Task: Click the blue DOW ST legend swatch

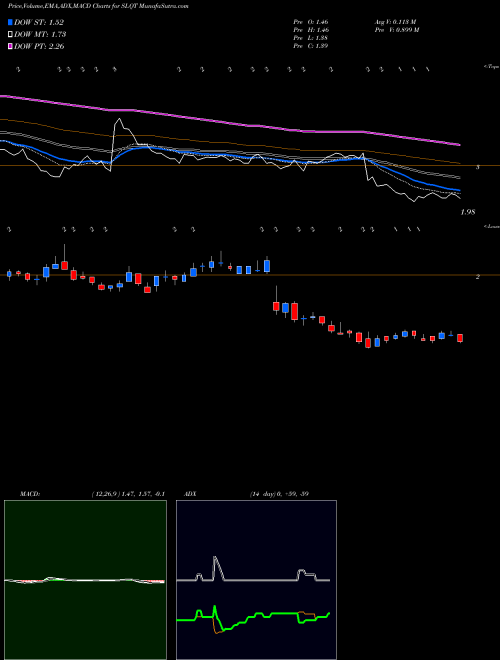Action: [10, 22]
